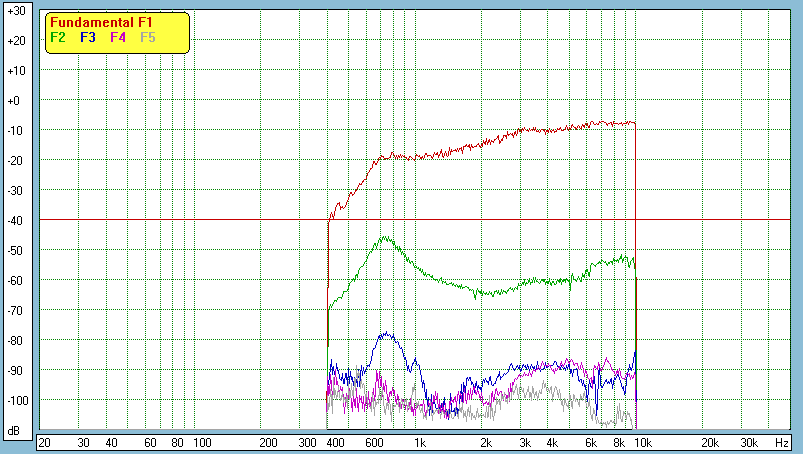Viewport: 803px width, 454px height.
Task: Click the magenta F4 legend label
Action: click(x=118, y=37)
